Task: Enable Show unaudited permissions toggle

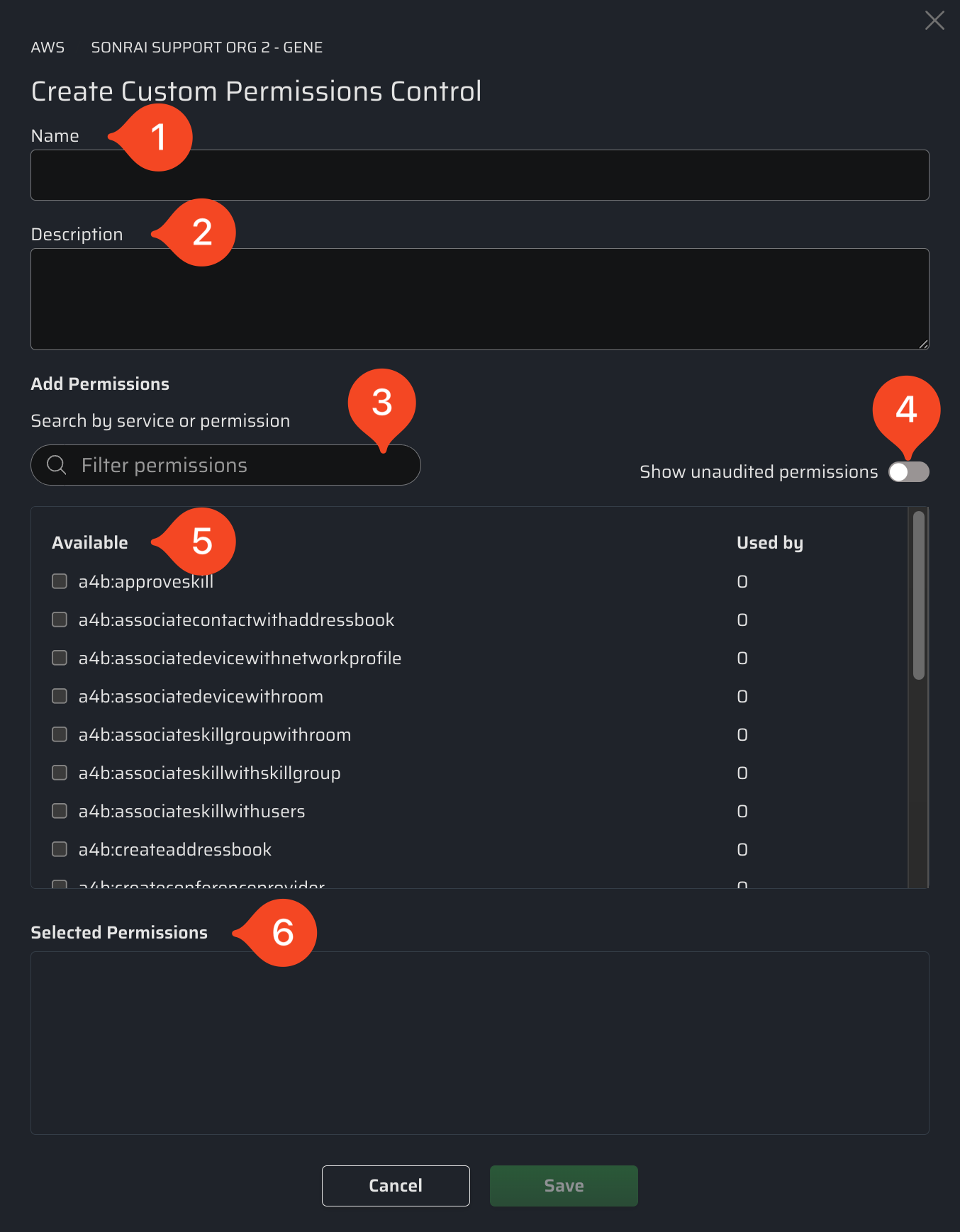Action: (908, 472)
